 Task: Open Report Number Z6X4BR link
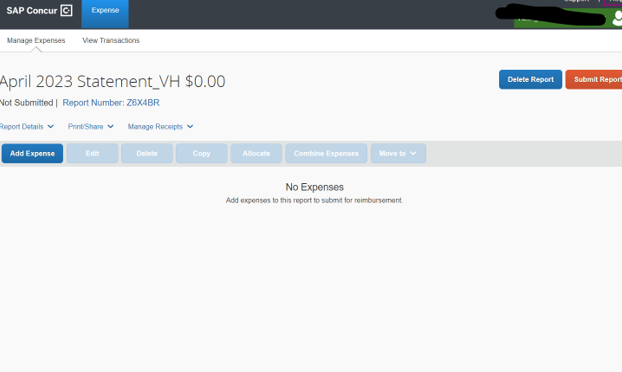[111, 103]
